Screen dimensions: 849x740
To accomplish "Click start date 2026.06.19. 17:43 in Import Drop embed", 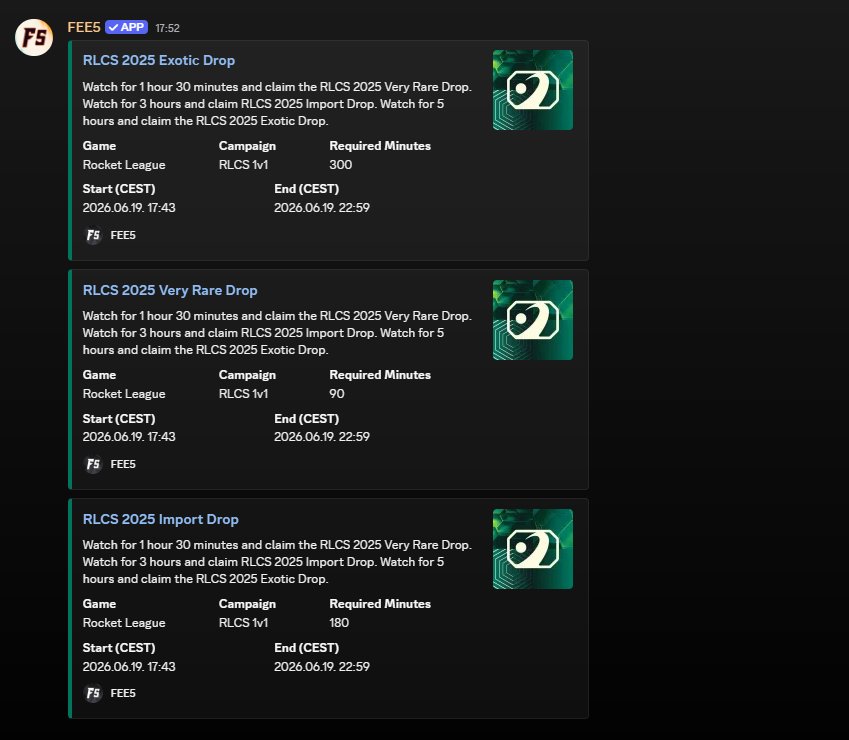I will pyautogui.click(x=129, y=666).
